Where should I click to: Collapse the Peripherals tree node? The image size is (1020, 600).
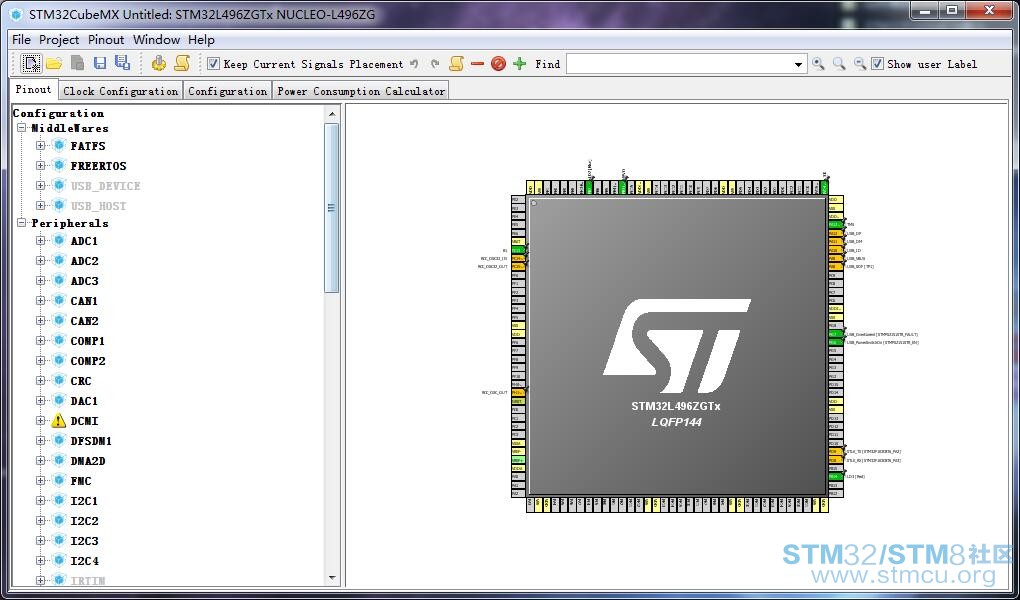(21, 223)
